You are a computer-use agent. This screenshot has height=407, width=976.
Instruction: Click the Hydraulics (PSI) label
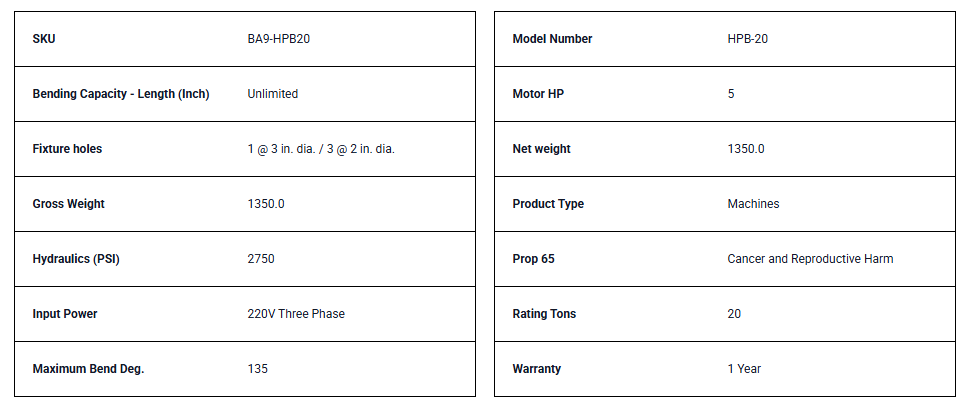[75, 259]
